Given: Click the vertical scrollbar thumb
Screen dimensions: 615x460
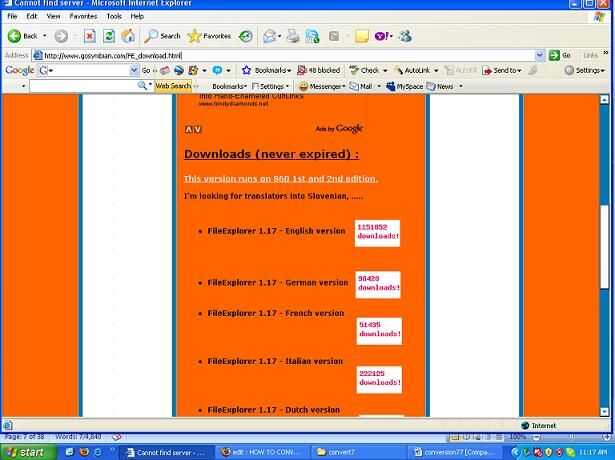Looking at the screenshot, I should [x=604, y=247].
